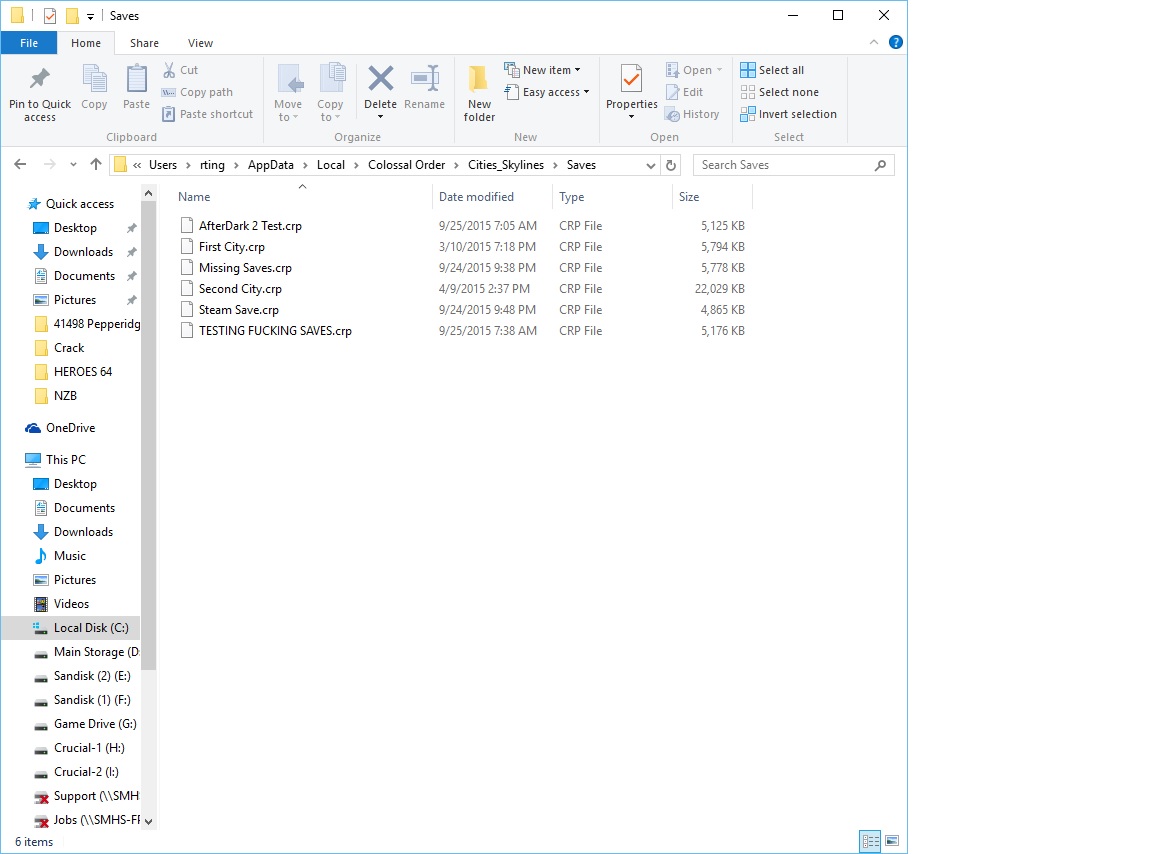Open the address bar history dropdown
Viewport: 1152px width, 854px height.
651,165
